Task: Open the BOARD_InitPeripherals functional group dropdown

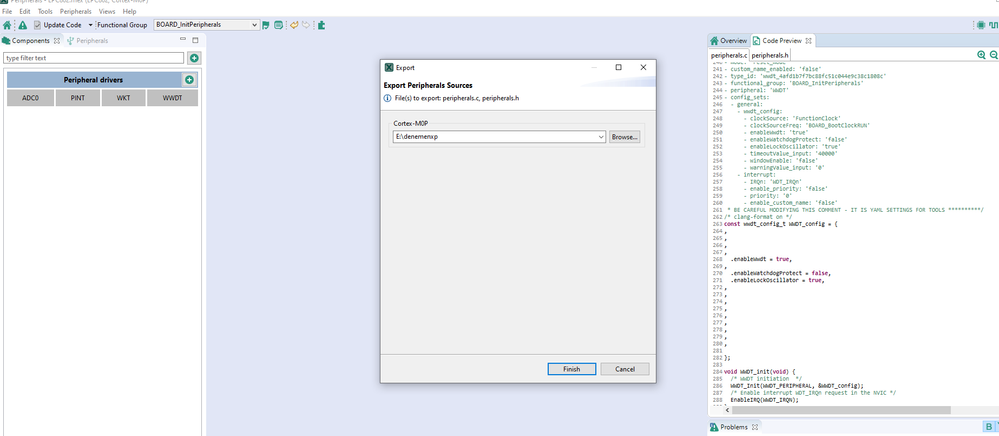Action: (x=206, y=25)
